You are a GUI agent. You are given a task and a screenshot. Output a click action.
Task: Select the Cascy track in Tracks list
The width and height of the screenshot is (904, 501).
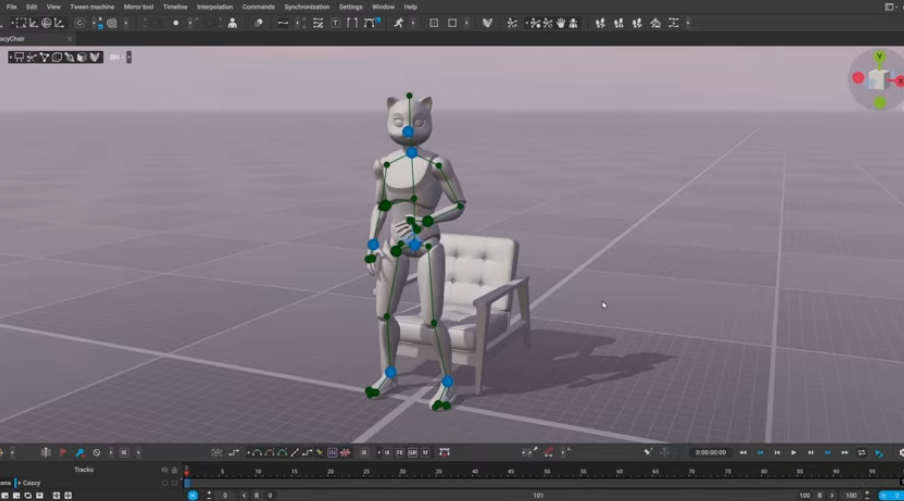[32, 483]
